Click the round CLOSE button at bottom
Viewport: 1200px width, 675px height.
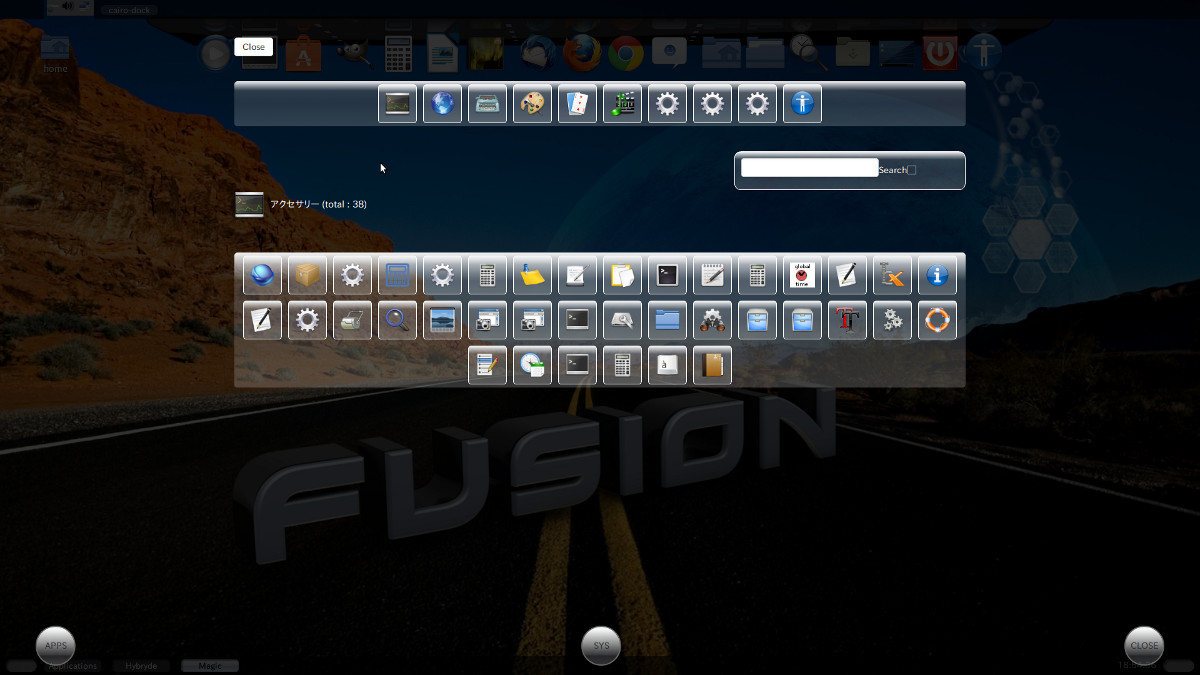coord(1144,646)
